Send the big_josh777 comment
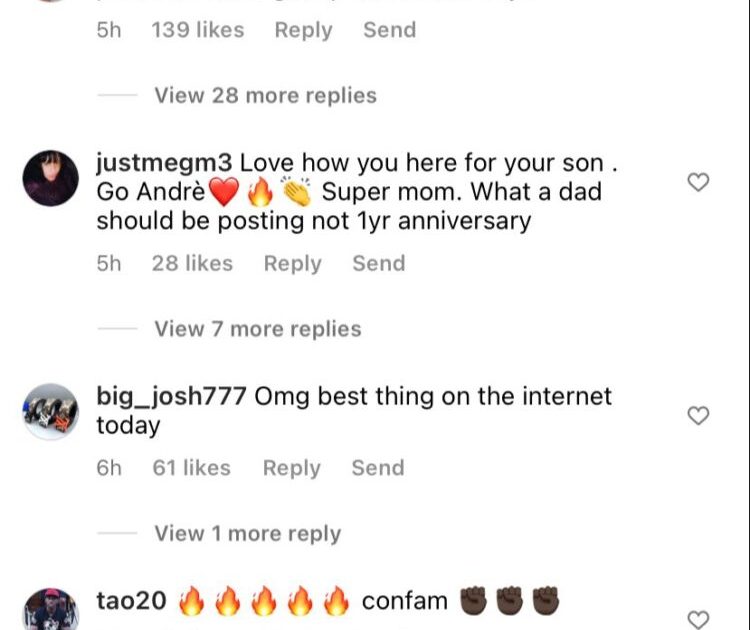 coord(377,468)
